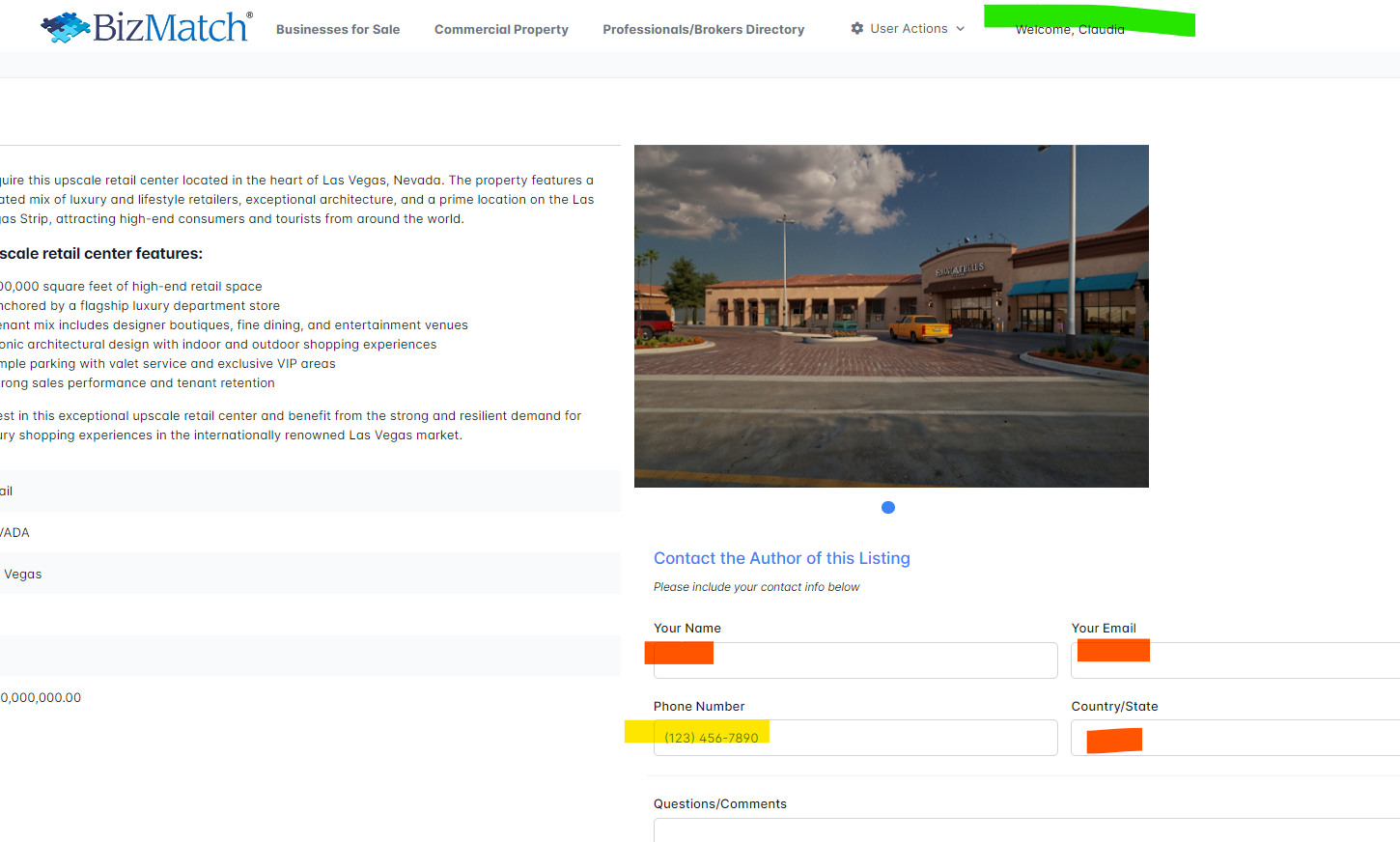
Task: Open Commercial Property menu
Action: point(501,30)
